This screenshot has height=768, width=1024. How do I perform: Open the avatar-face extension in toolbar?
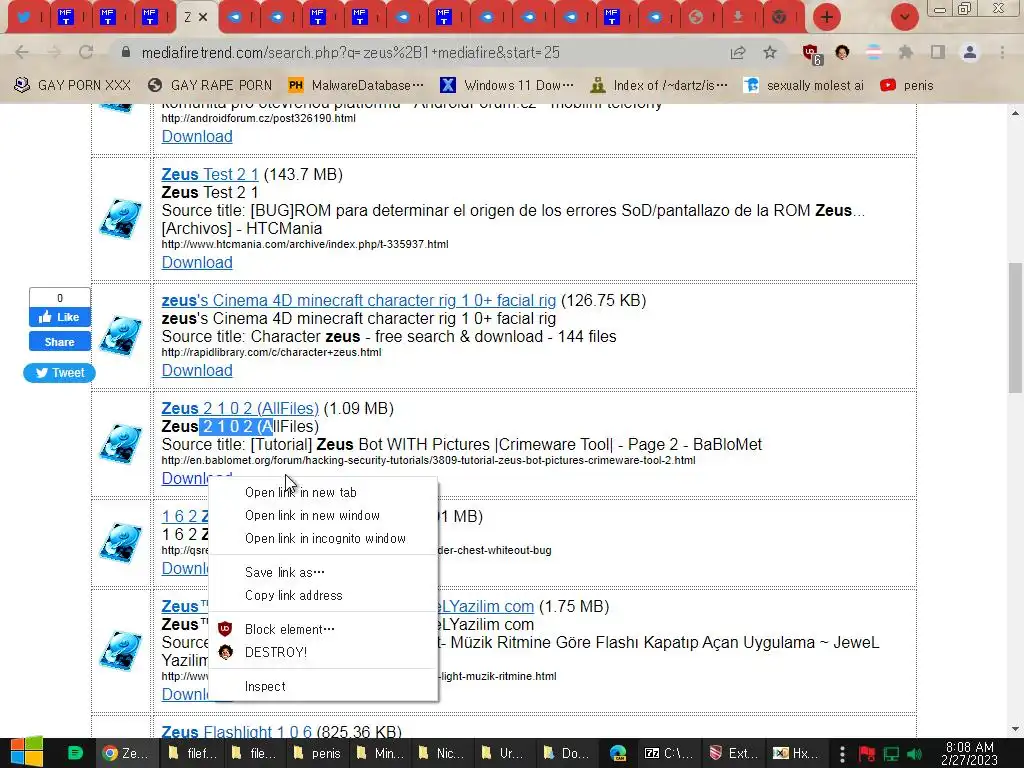coord(842,52)
